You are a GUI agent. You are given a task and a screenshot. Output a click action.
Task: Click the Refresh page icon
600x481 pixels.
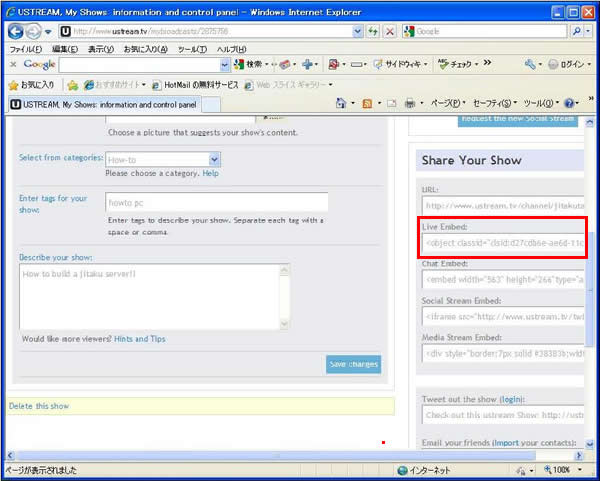click(373, 31)
